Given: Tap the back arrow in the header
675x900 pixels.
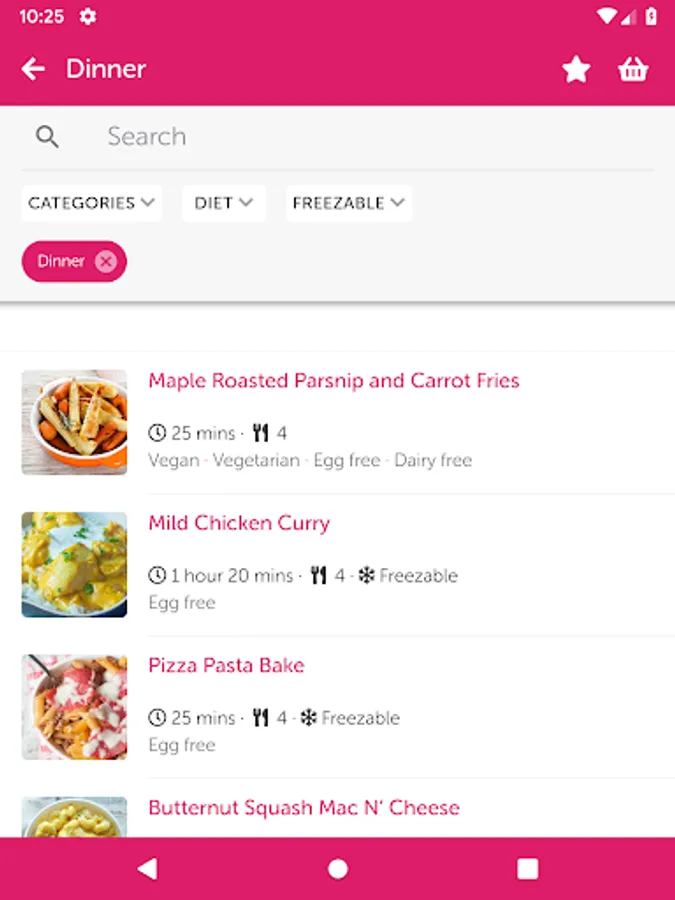Looking at the screenshot, I should [33, 69].
